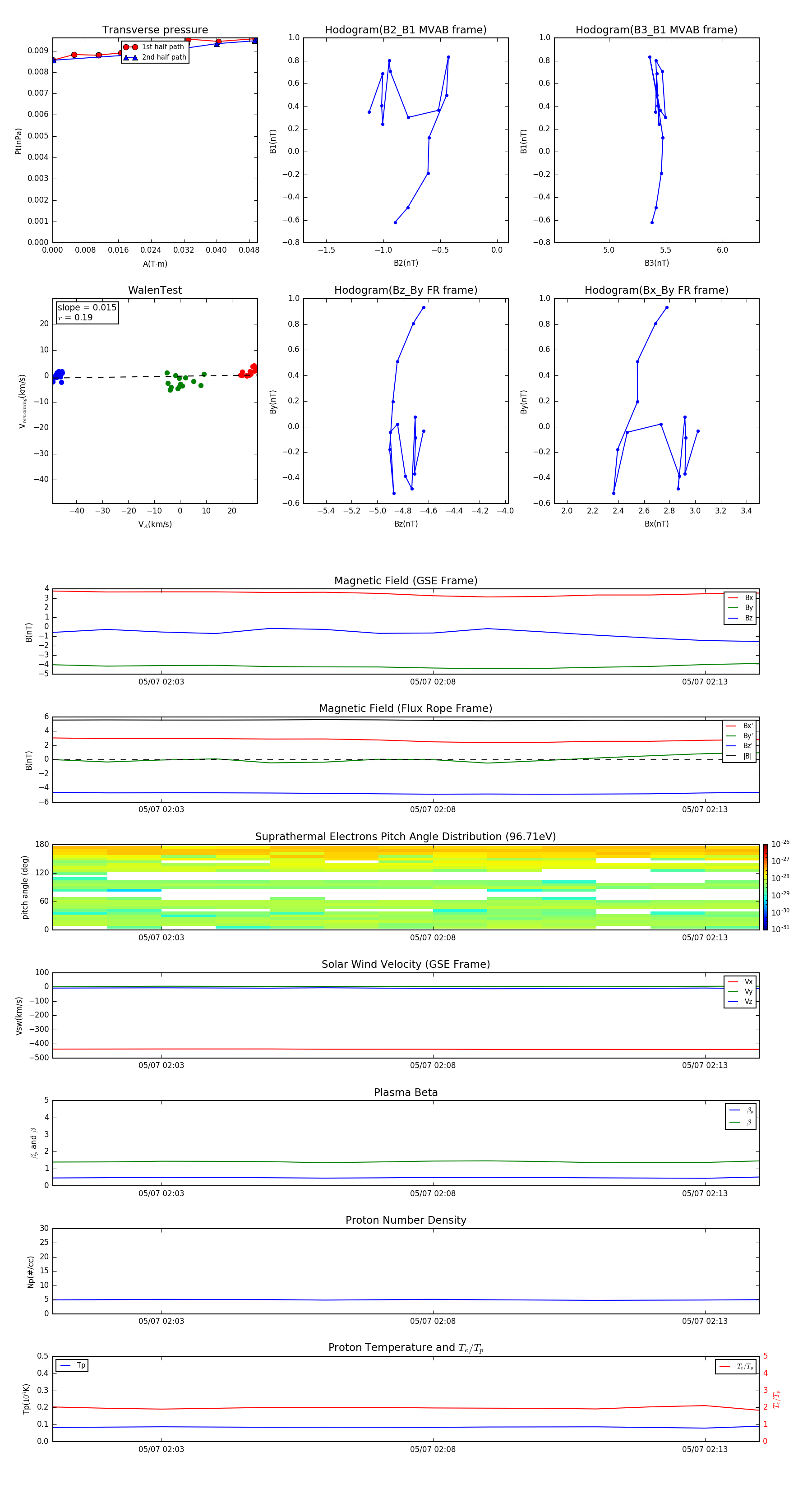
Task: Click 'Bx(nT)' x-axis label
Action: (656, 524)
